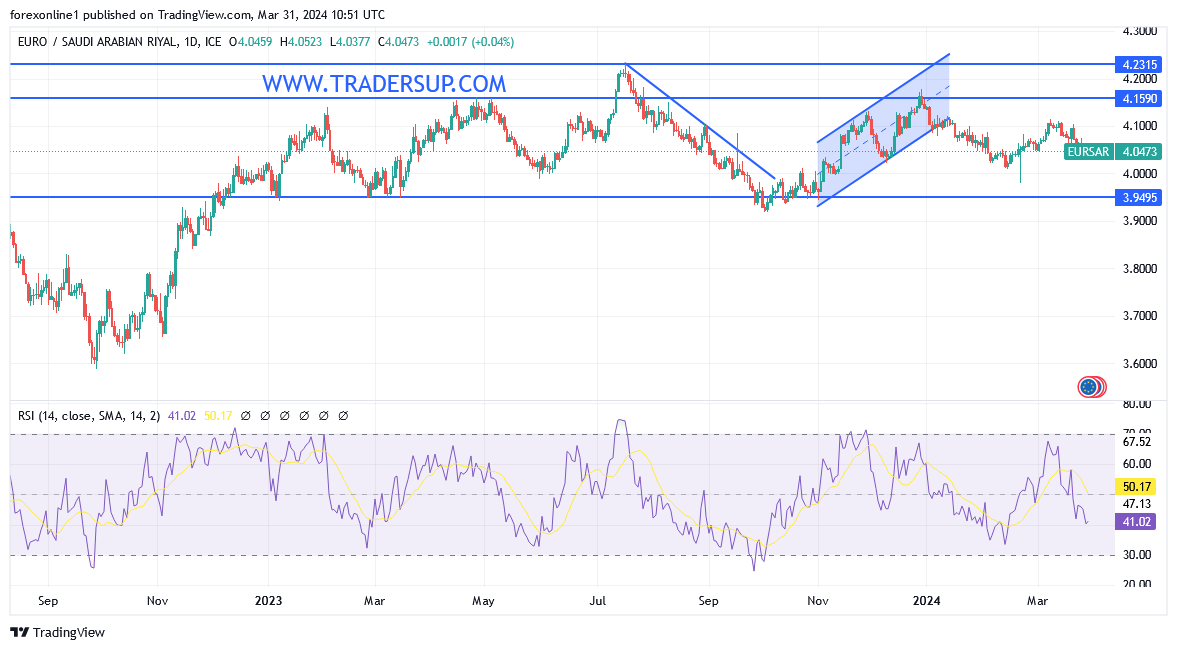
Task: Click the published header text with forexonline1
Action: [197, 15]
